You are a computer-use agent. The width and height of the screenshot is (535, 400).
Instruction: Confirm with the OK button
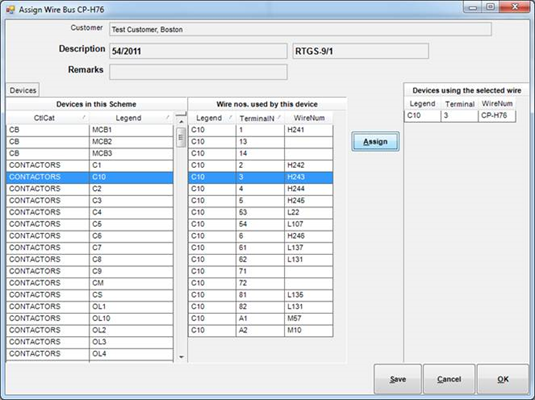(503, 379)
